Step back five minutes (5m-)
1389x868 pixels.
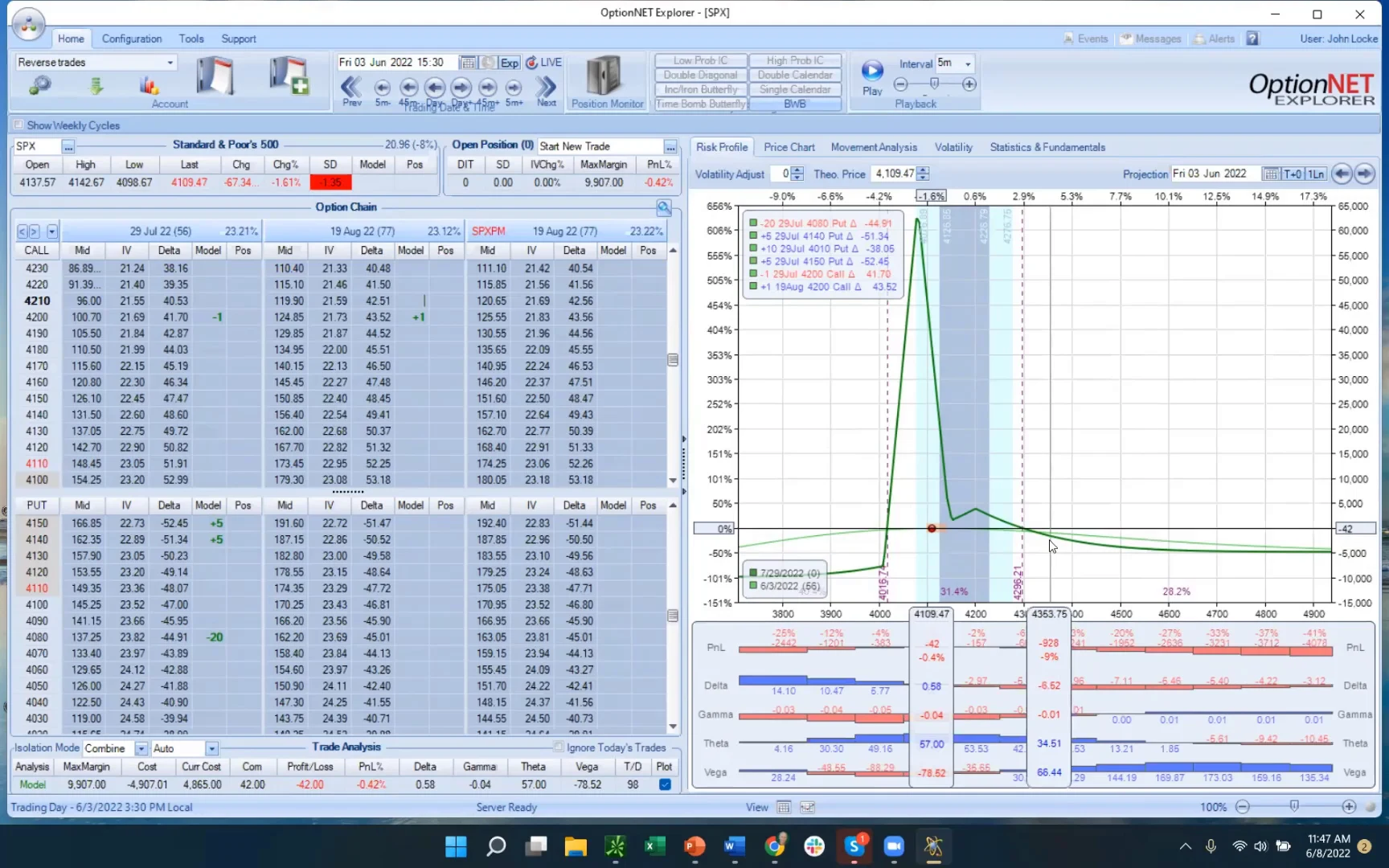tap(383, 87)
